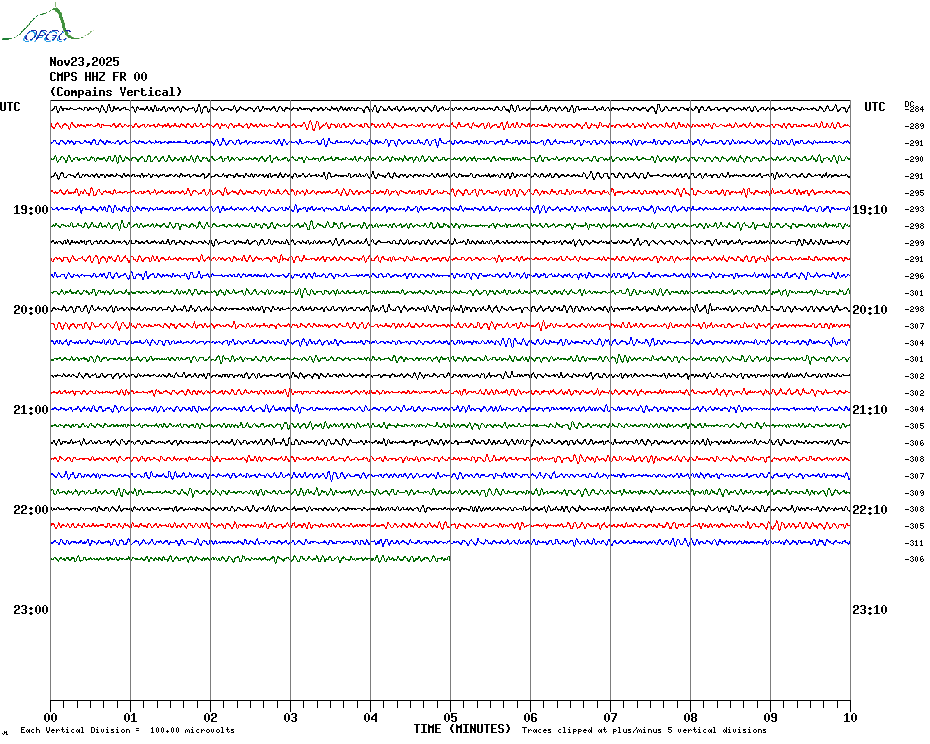Click the 20:00 time label on left
The width and height of the screenshot is (930, 744).
coord(31,310)
